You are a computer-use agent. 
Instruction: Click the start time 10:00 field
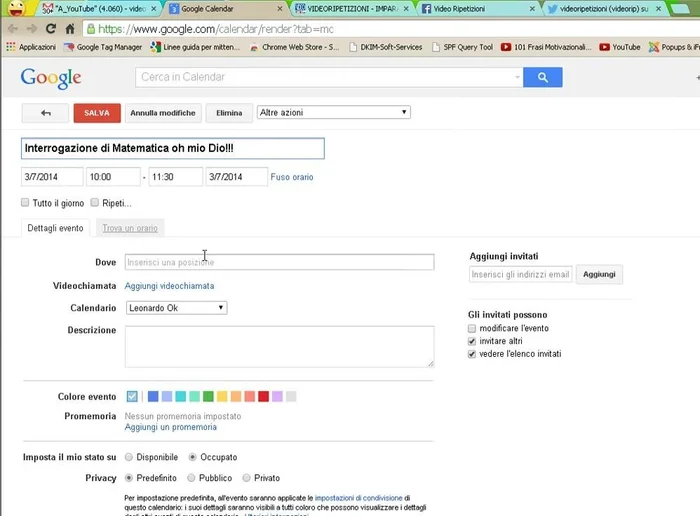(113, 177)
